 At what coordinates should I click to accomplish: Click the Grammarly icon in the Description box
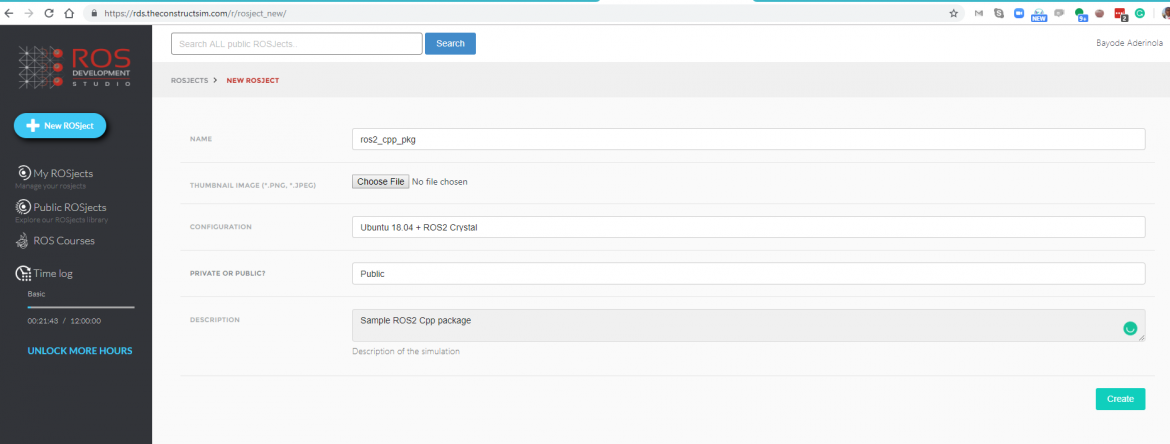click(x=1130, y=328)
